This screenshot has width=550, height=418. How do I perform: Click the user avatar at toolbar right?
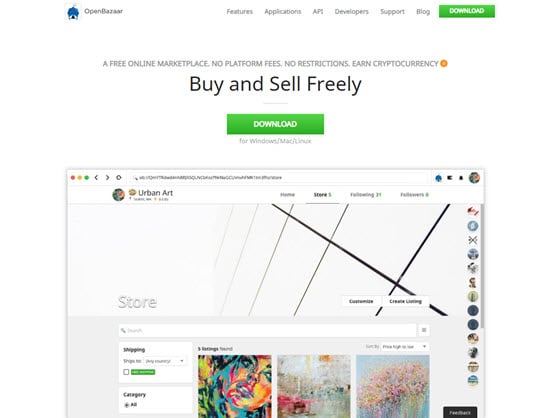(x=474, y=177)
